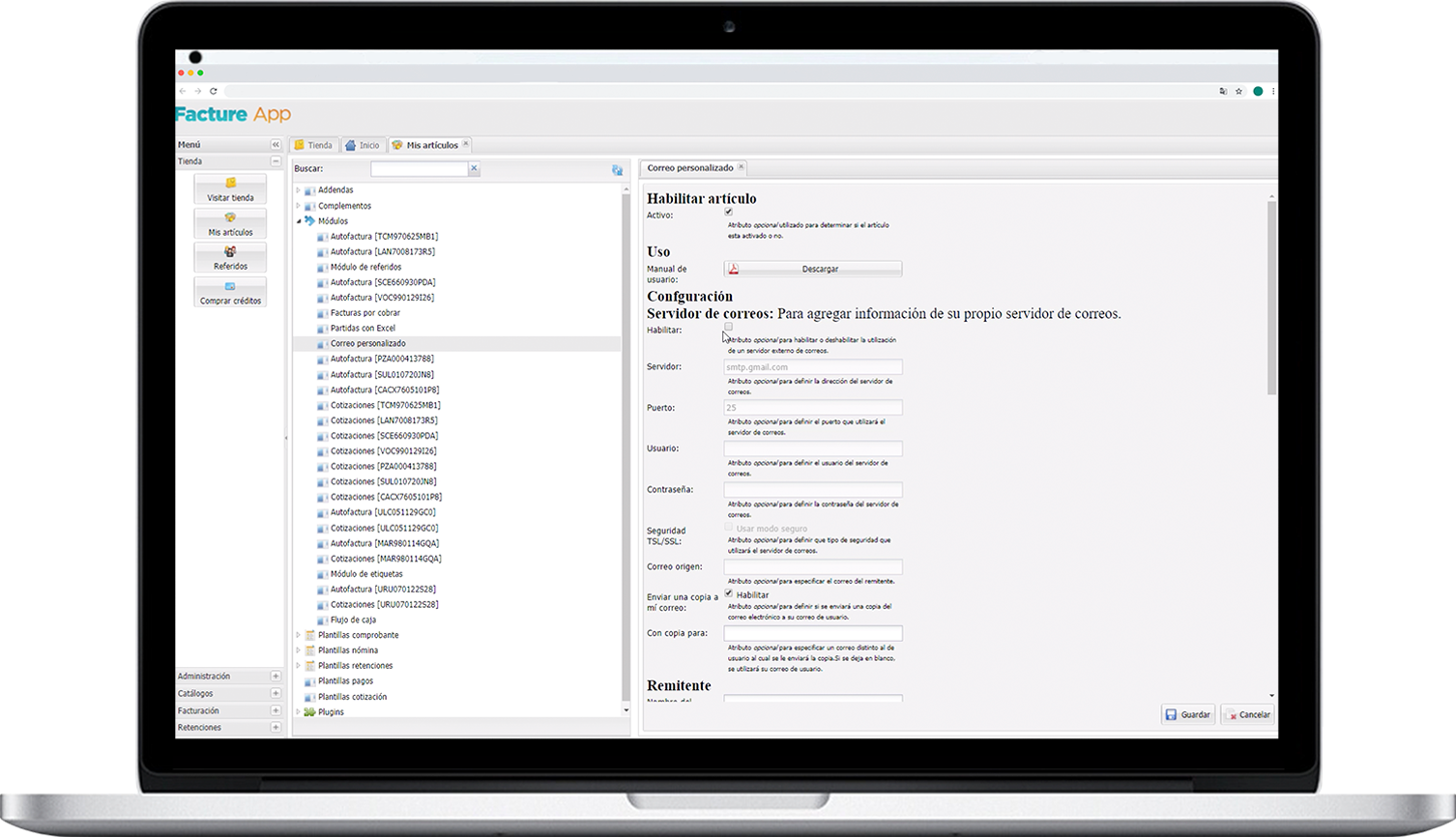Collapse the Menú panel with double-arrow icon
This screenshot has height=837, width=1456.
[276, 145]
